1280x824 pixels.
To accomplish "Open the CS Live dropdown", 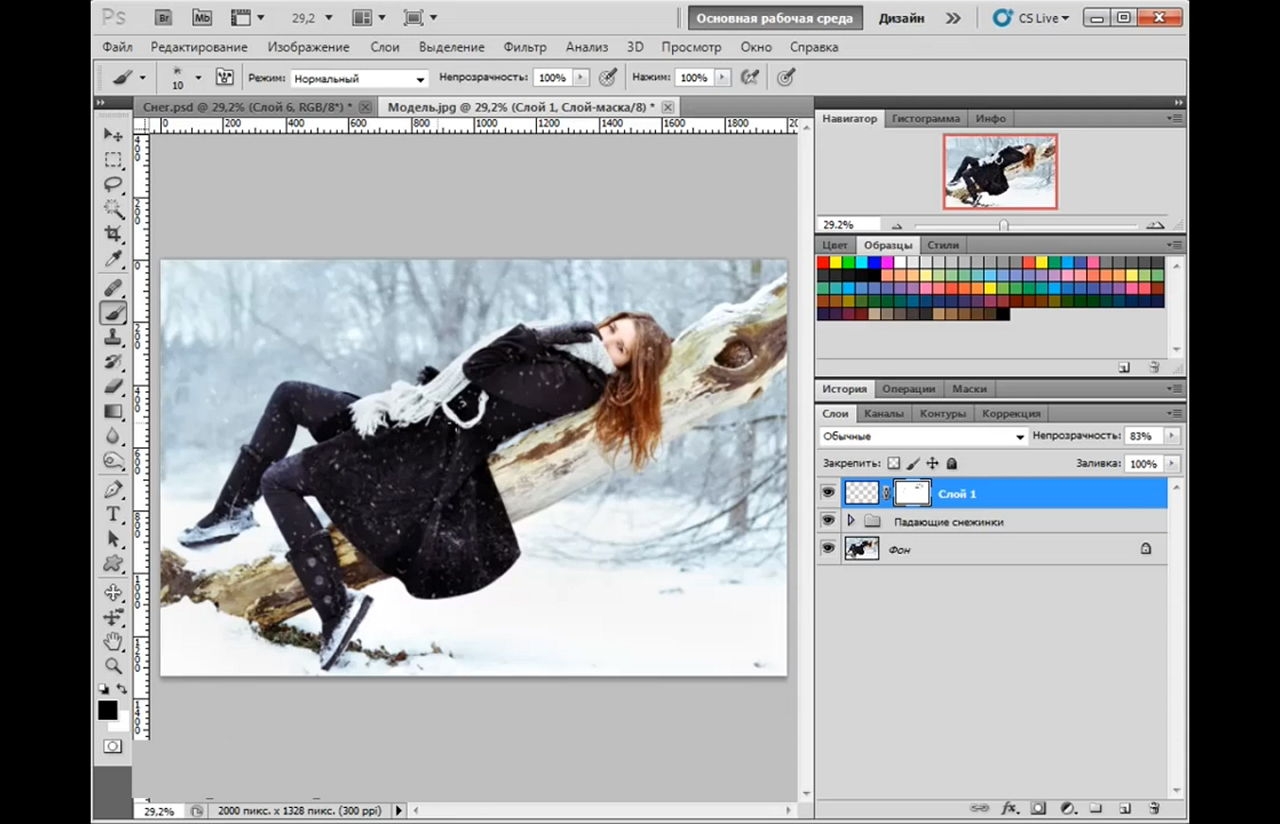I will (1031, 18).
